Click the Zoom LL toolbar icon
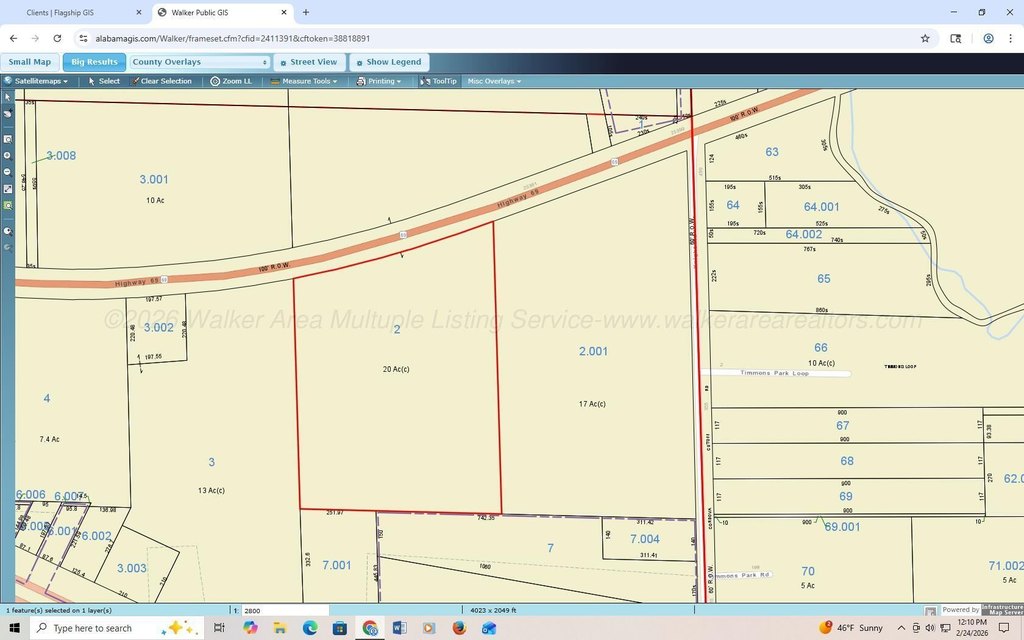The width and height of the screenshot is (1024, 640). coord(231,81)
